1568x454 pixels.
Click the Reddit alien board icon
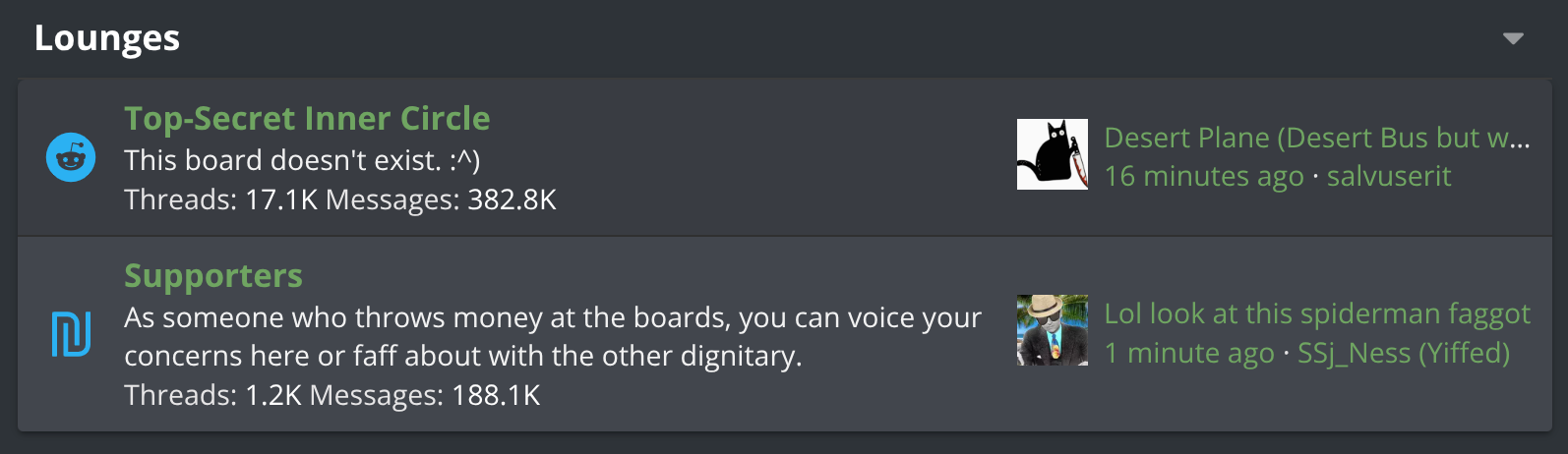[x=71, y=157]
